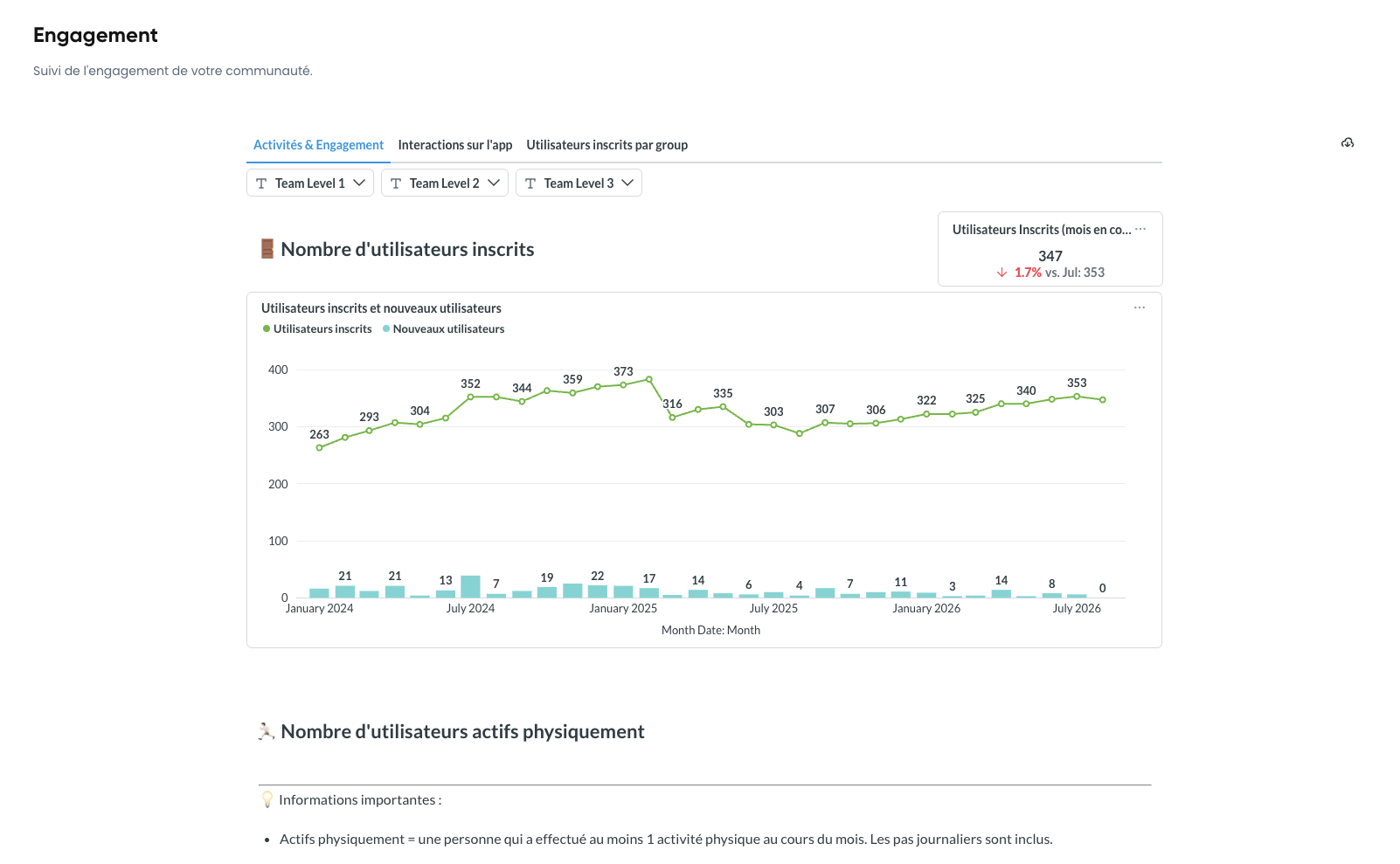Click the line data label 263

[x=320, y=434]
